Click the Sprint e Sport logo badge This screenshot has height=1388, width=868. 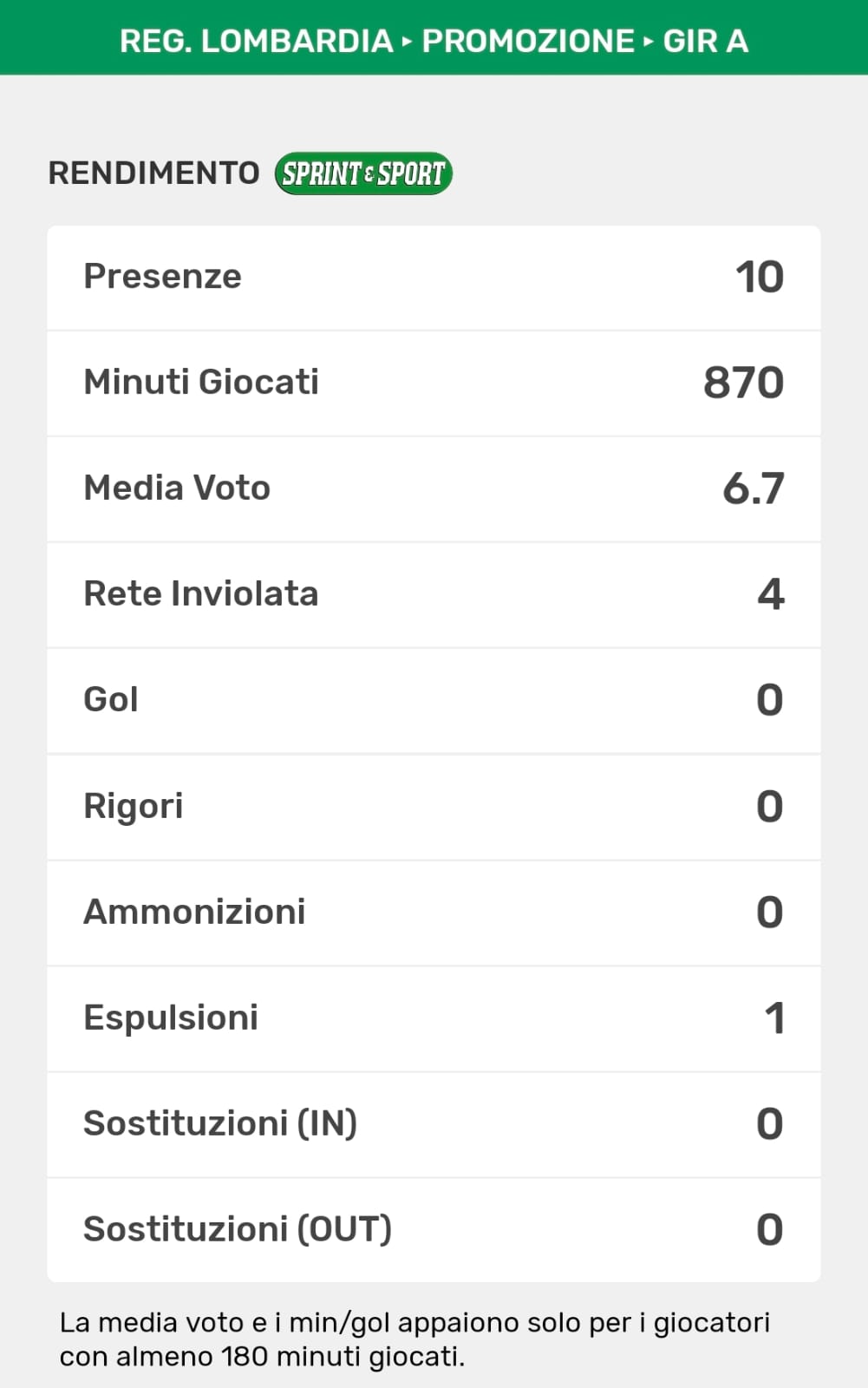[x=363, y=173]
